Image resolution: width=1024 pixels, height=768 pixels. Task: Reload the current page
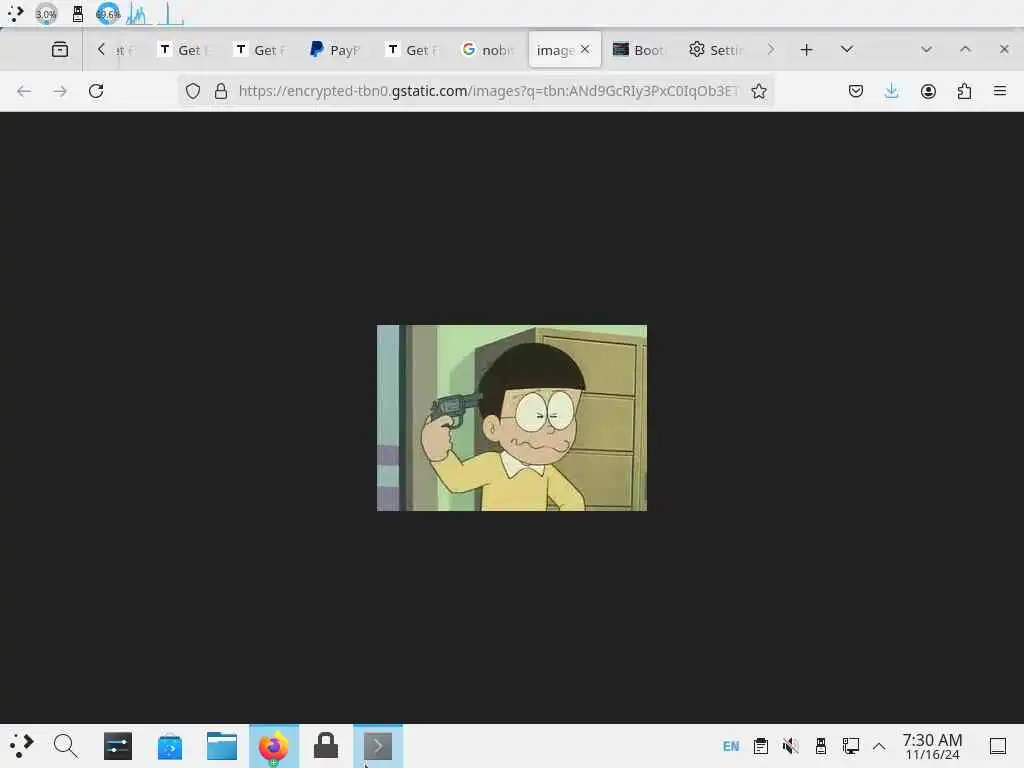[x=96, y=91]
